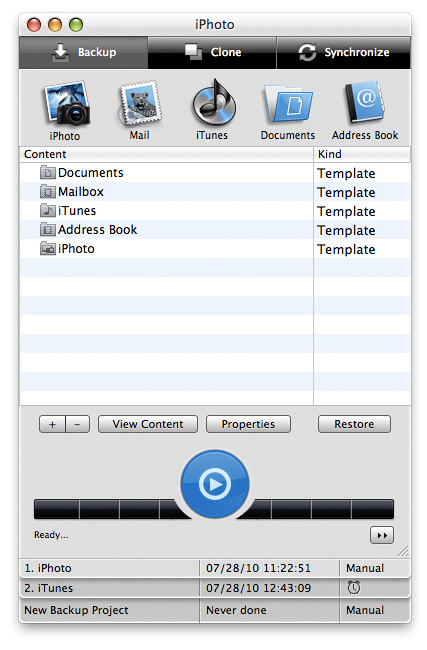The width and height of the screenshot is (427, 650).
Task: Add an item with the plus button
Action: pos(52,424)
